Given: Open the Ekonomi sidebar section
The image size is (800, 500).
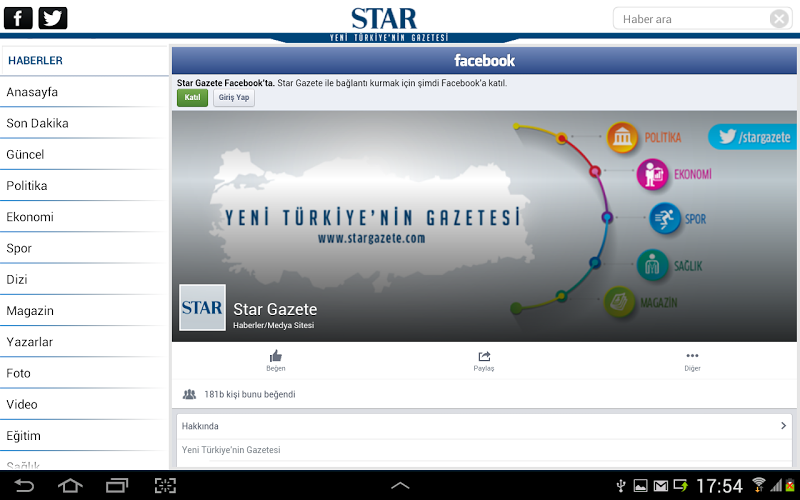Looking at the screenshot, I should [x=84, y=217].
